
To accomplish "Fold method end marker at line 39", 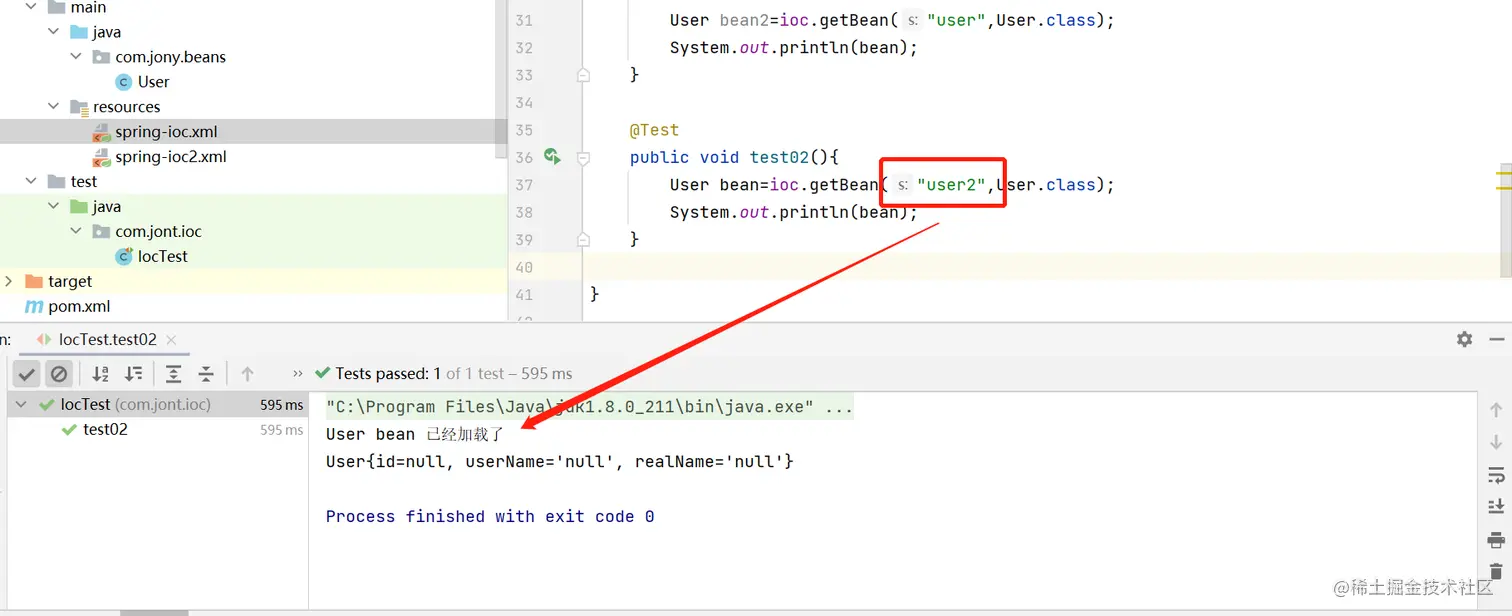I will click(583, 240).
